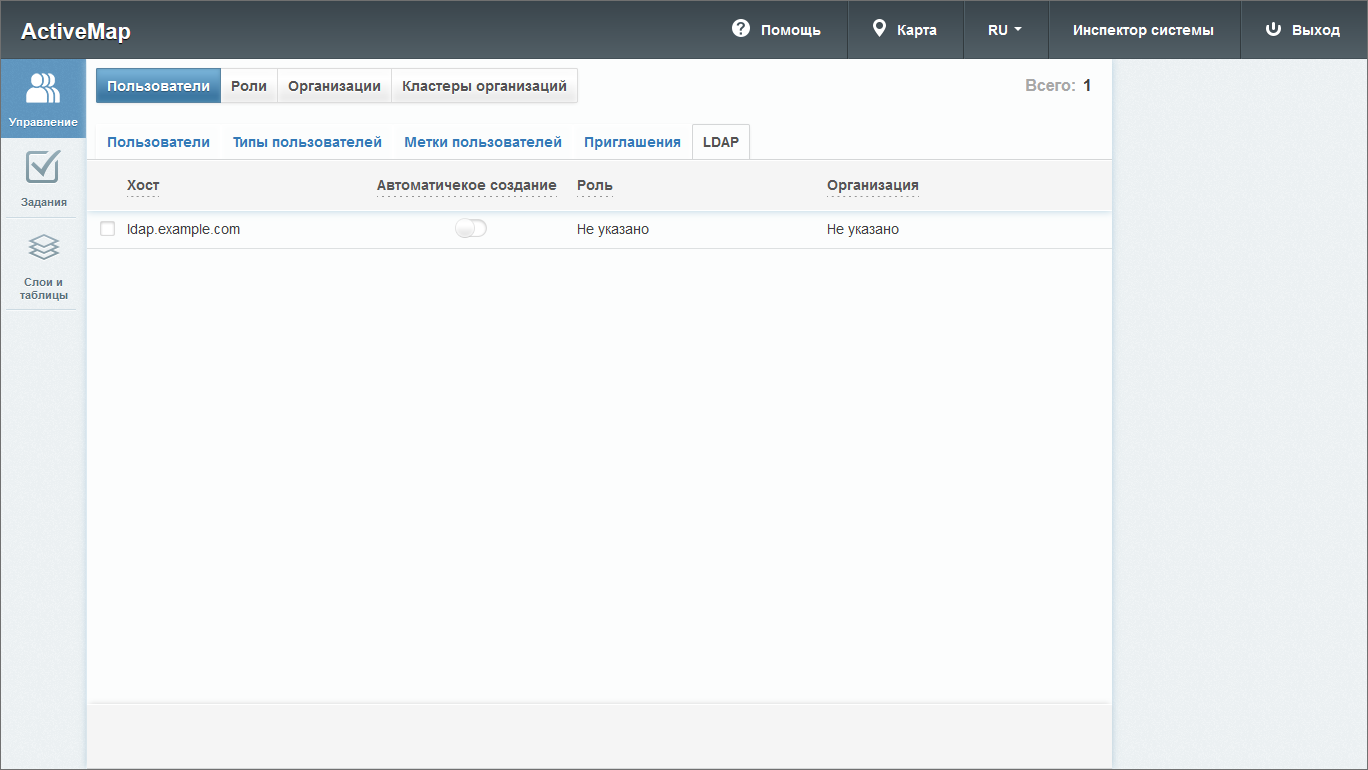The height and width of the screenshot is (770, 1368).
Task: Click the Карта map pin icon
Action: click(x=880, y=29)
